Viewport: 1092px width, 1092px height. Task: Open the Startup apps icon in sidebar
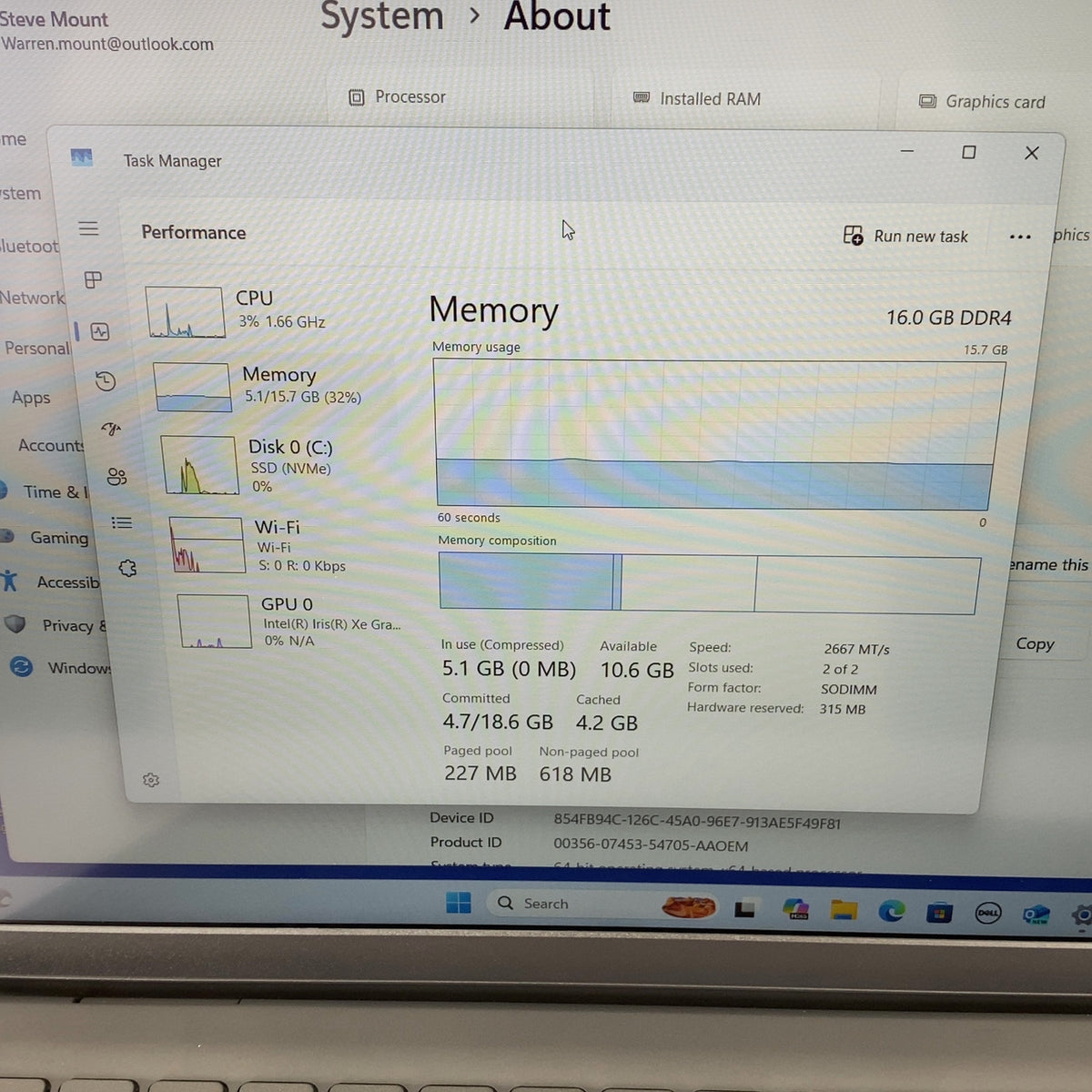(111, 430)
